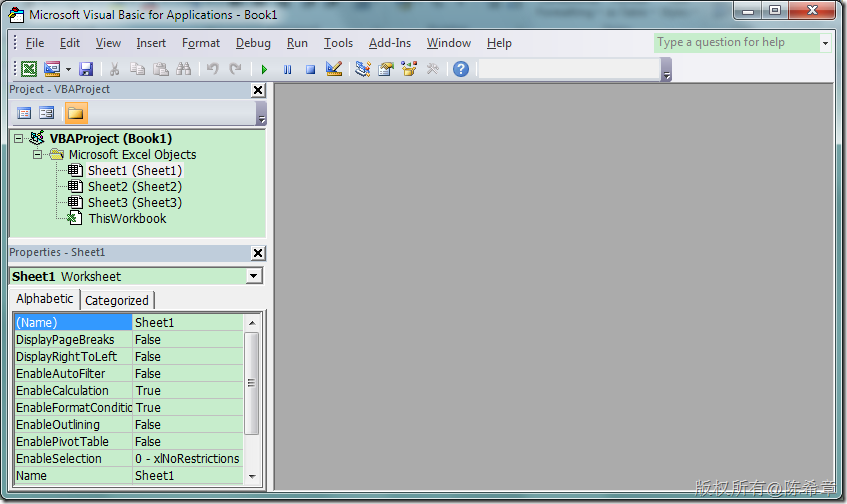The width and height of the screenshot is (847, 504).
Task: Open the Tools menu
Action: (338, 43)
